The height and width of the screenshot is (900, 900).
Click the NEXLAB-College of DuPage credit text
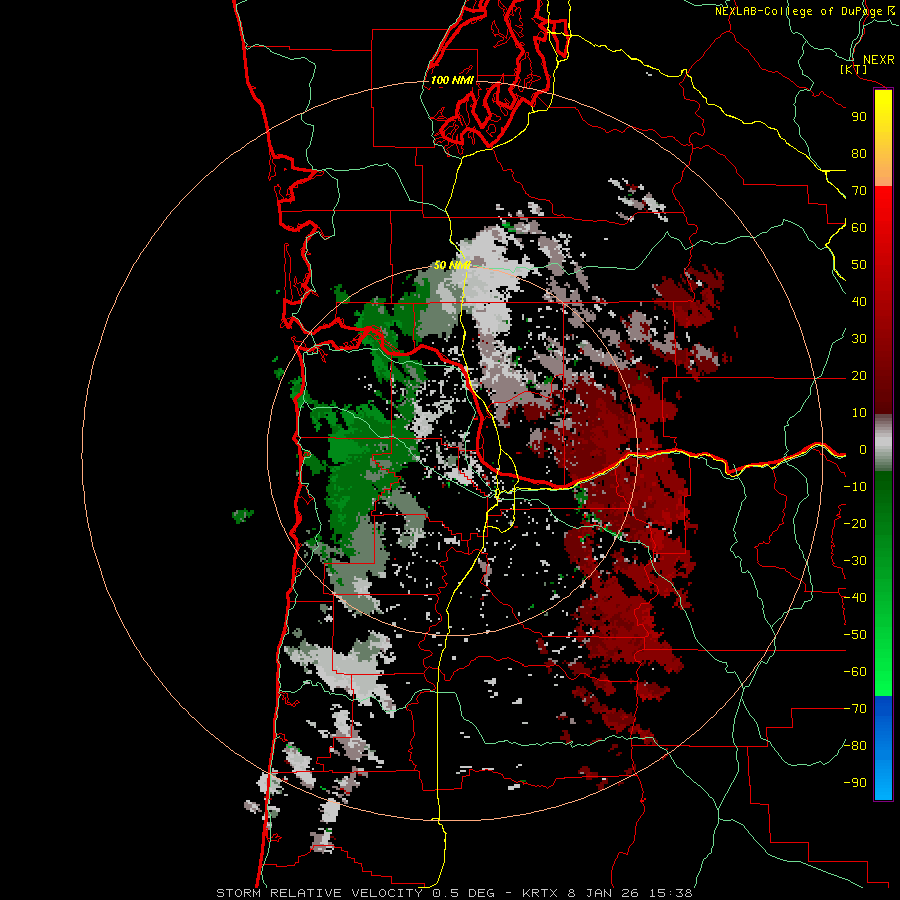(805, 11)
